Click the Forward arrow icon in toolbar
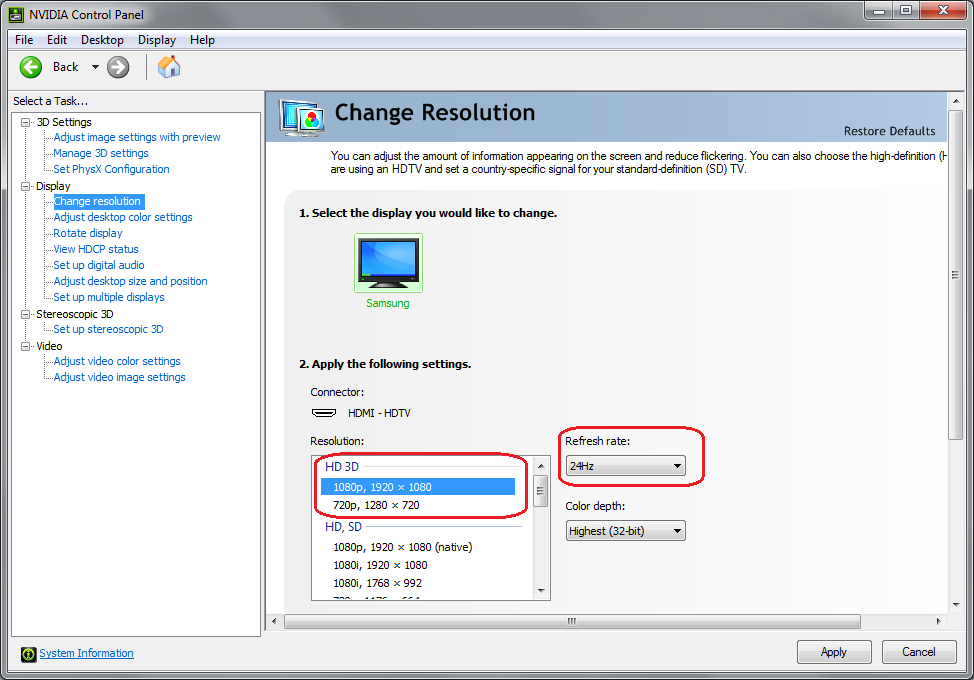The image size is (974, 680). (x=118, y=67)
